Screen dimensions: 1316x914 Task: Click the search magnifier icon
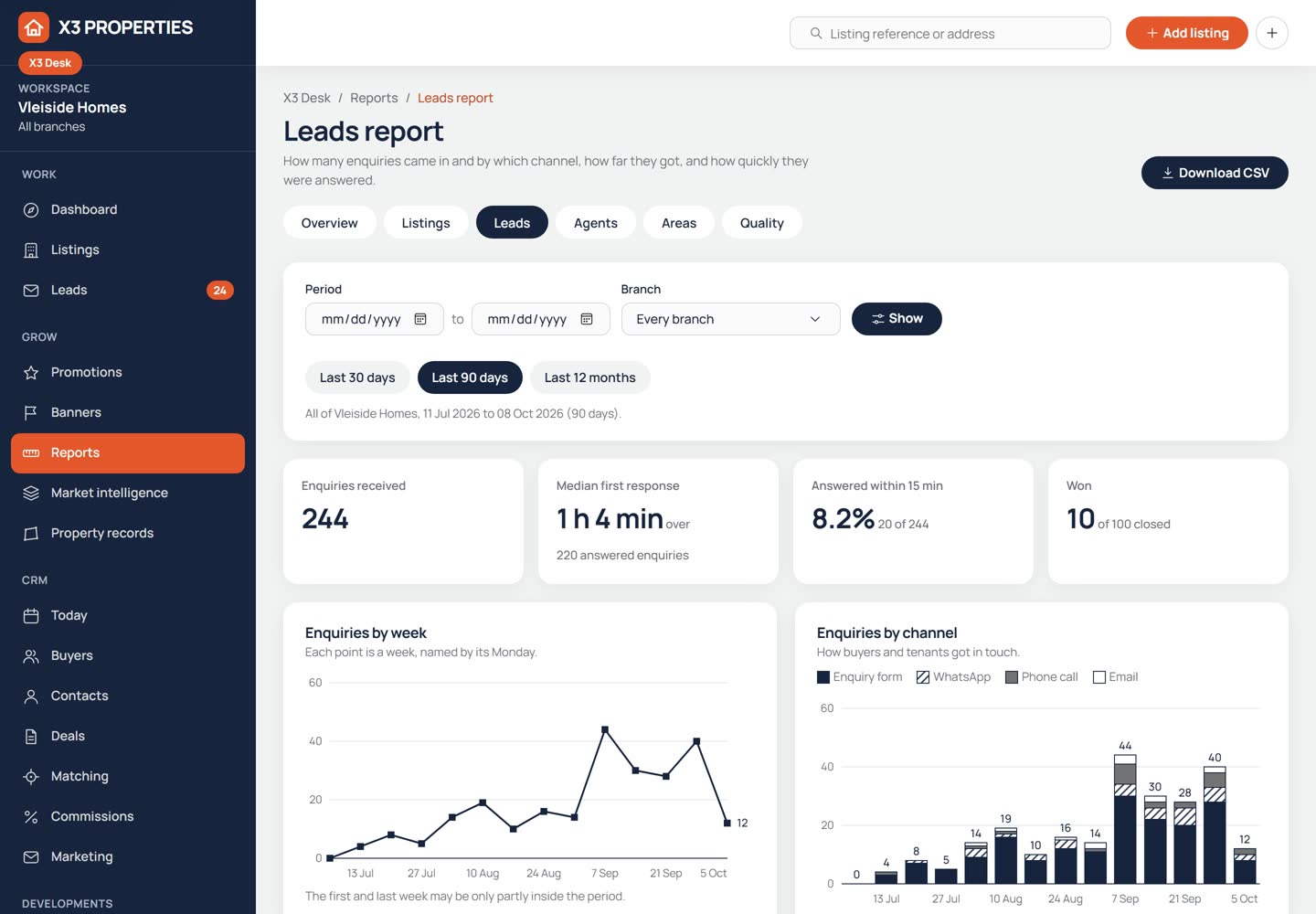pyautogui.click(x=816, y=34)
